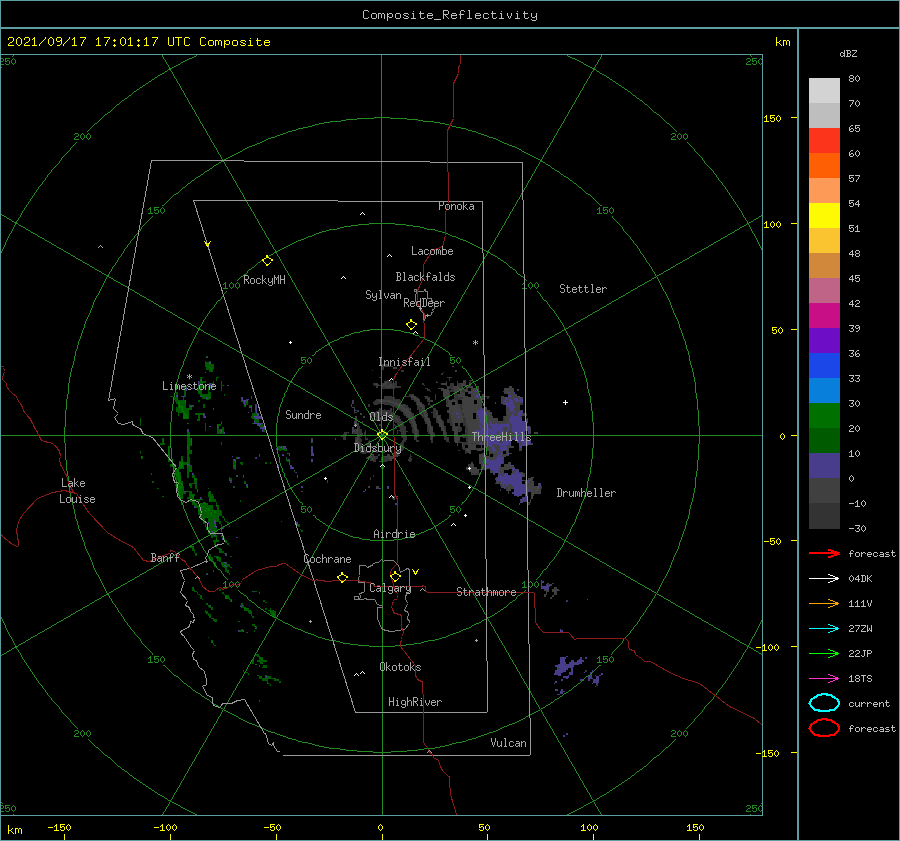Click the Cochrane town label

[327, 559]
